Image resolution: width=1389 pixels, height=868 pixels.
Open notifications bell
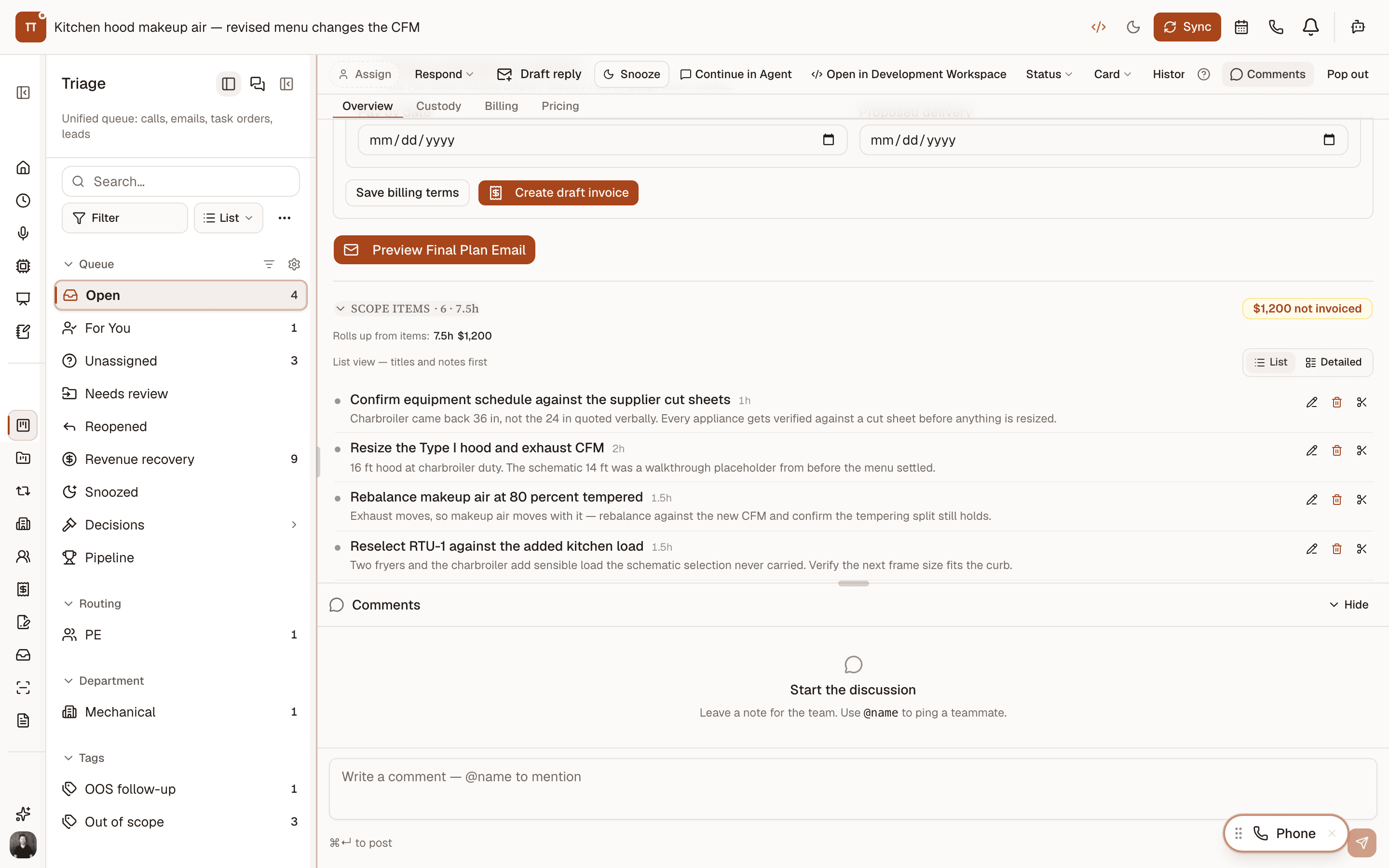point(1310,27)
